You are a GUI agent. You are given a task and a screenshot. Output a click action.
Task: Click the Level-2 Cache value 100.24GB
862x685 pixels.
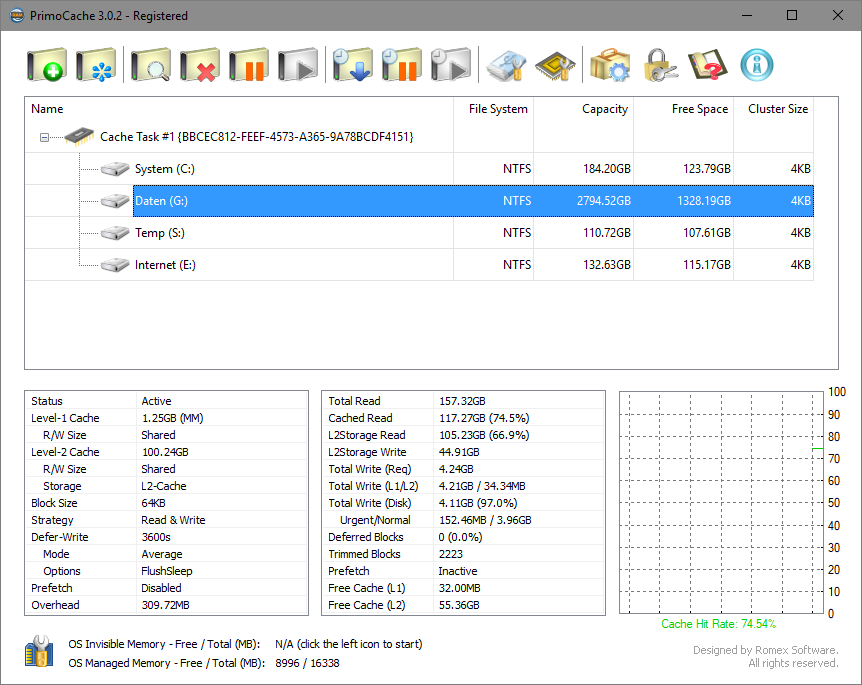pos(165,452)
